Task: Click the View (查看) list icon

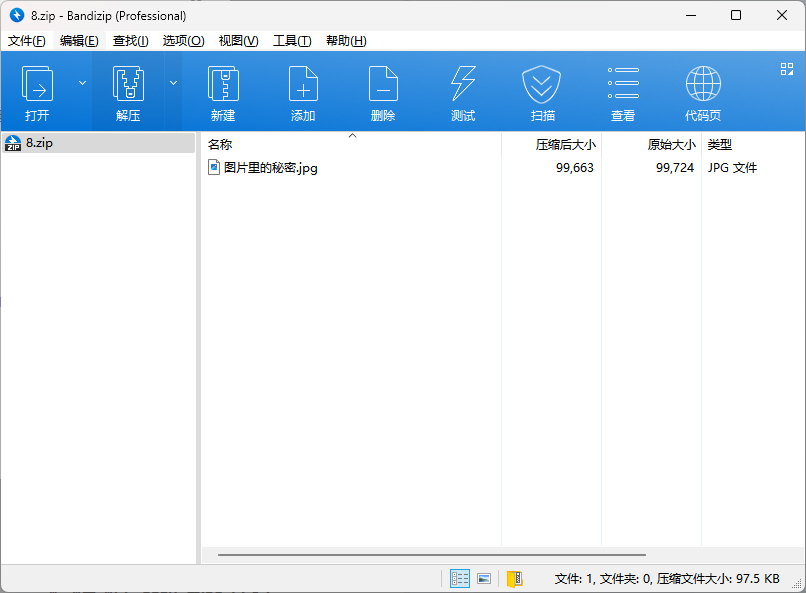Action: [623, 83]
